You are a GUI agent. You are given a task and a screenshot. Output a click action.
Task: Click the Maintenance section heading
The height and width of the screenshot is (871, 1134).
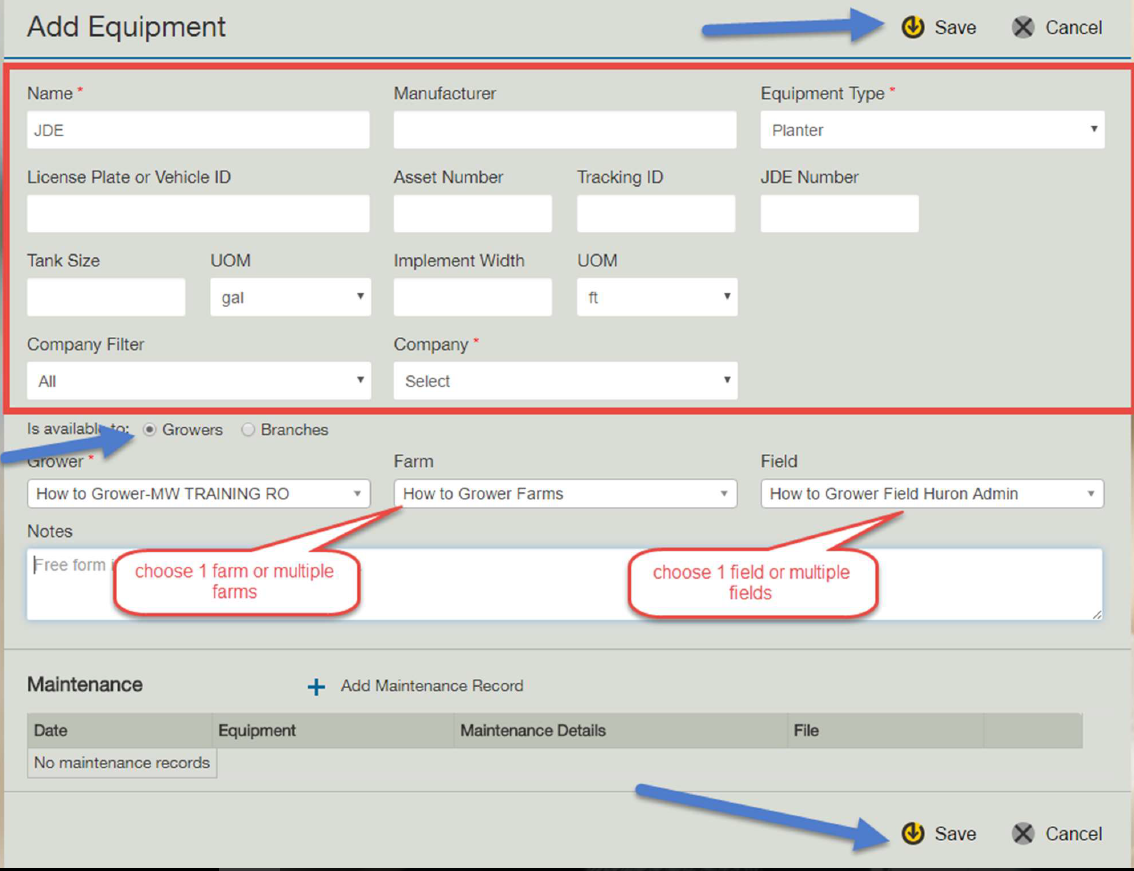[x=85, y=684]
